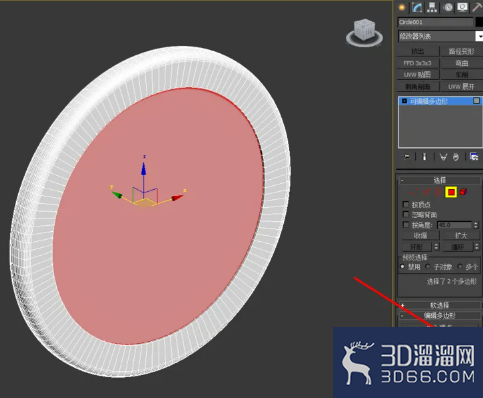The image size is (483, 398).
Task: Select 多个 preview selection radio
Action: pos(460,266)
